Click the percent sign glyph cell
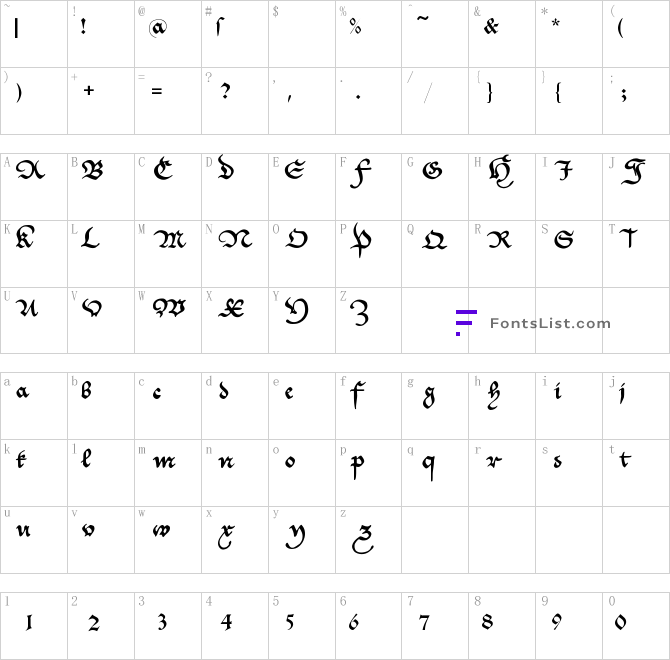This screenshot has height=660, width=670. tap(368, 34)
